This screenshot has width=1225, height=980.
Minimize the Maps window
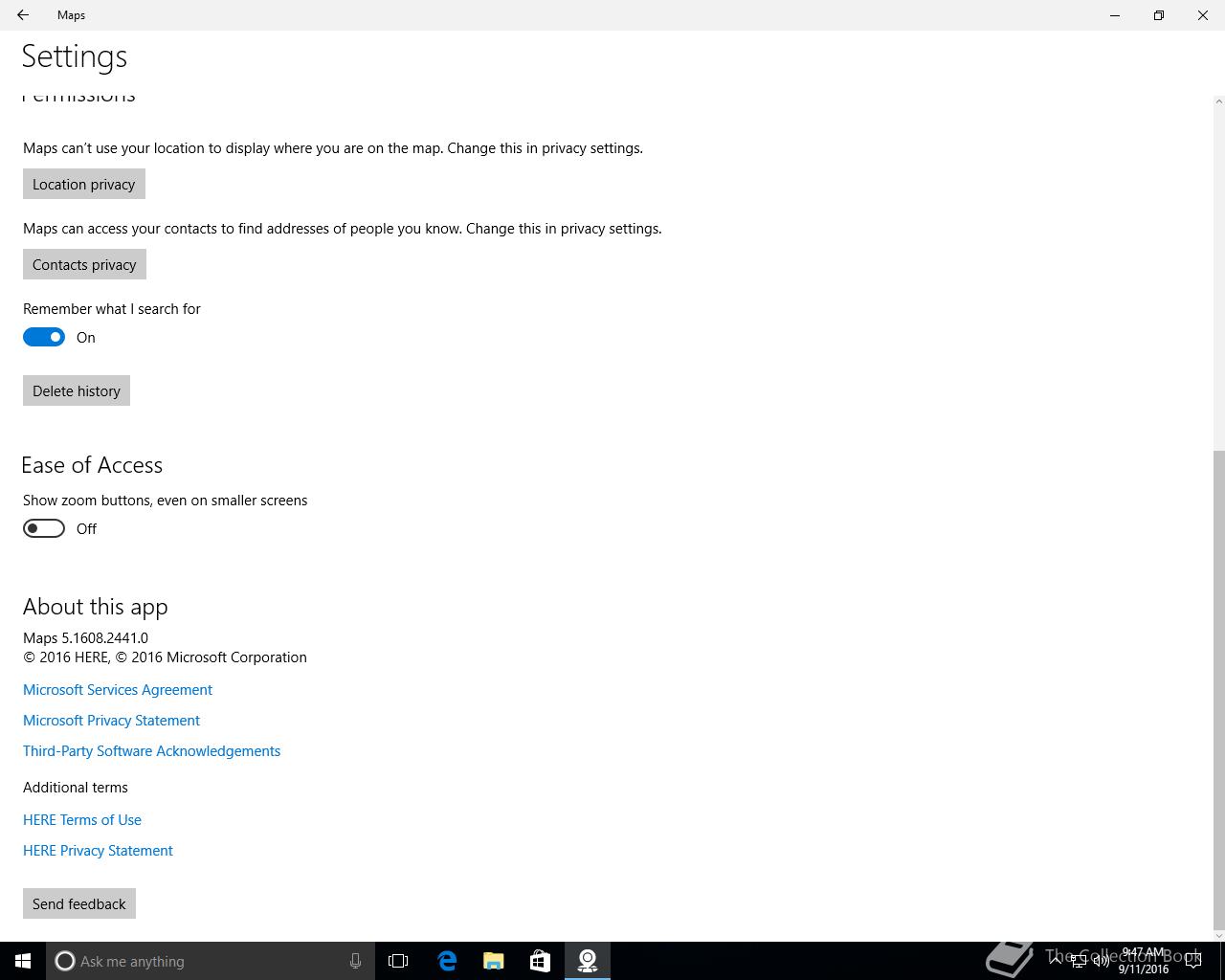(x=1115, y=15)
